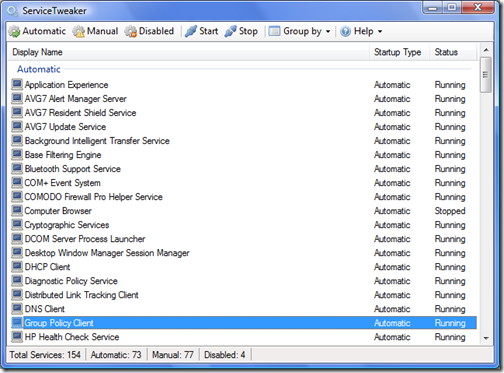
Task: Sort by Status column header
Action: click(453, 52)
